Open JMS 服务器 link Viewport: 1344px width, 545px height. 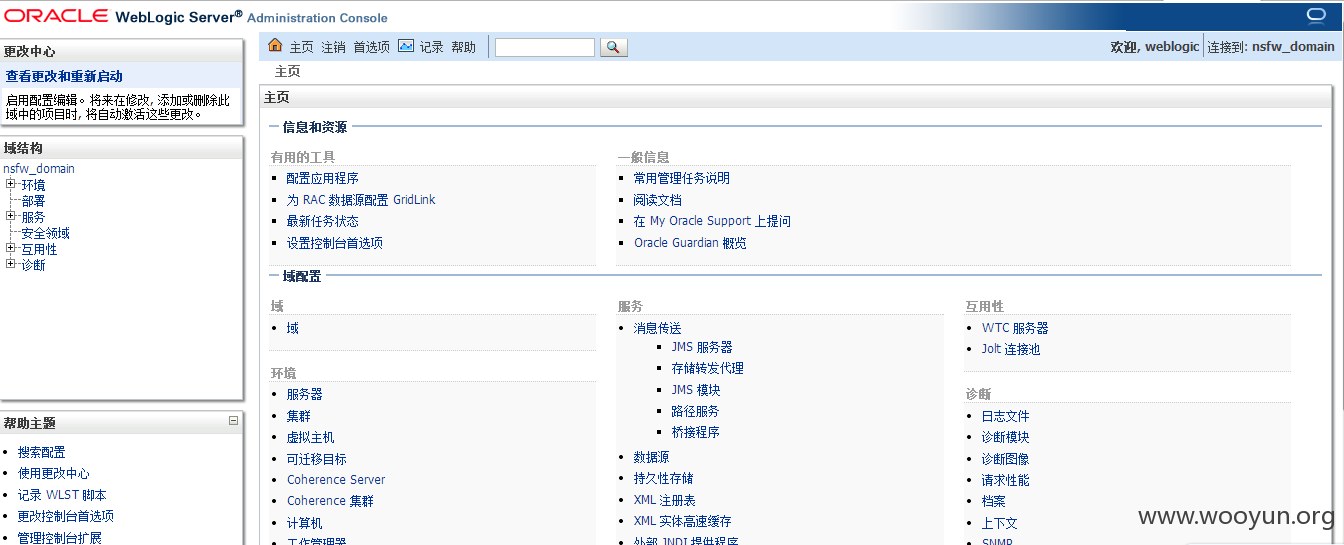(x=702, y=347)
